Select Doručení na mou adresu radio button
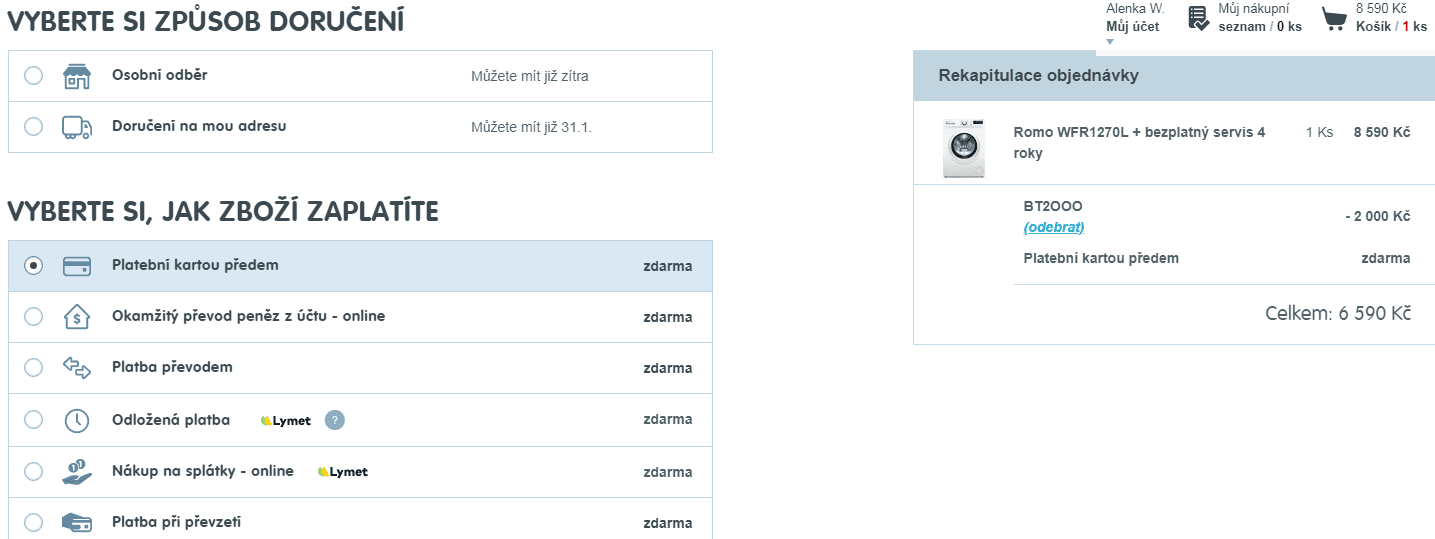 click(33, 127)
